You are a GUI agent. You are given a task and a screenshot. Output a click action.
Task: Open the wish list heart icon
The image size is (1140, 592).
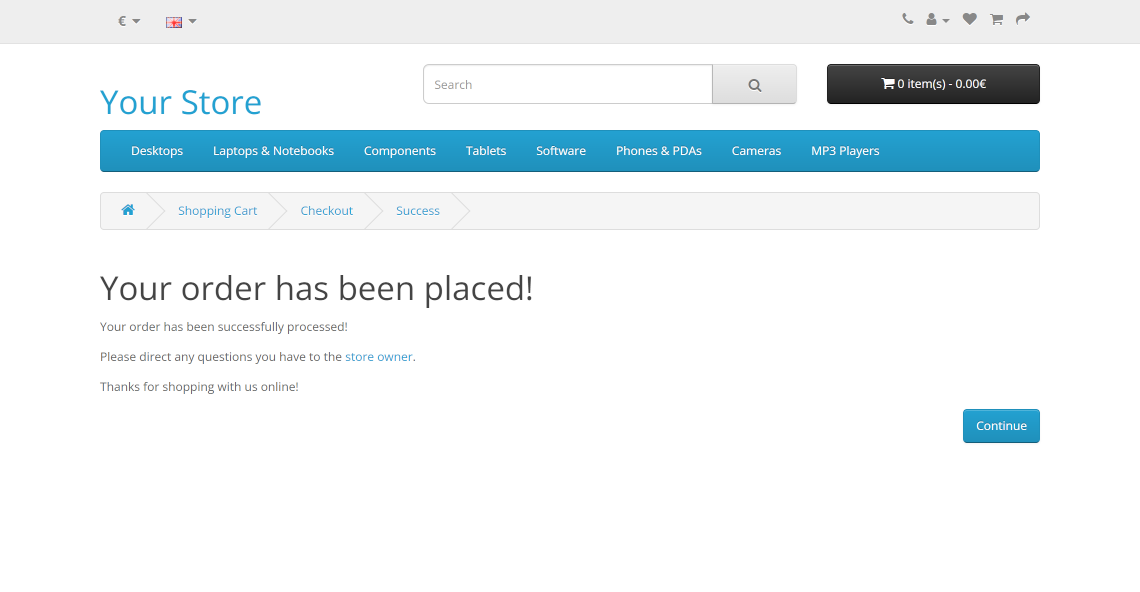click(969, 19)
